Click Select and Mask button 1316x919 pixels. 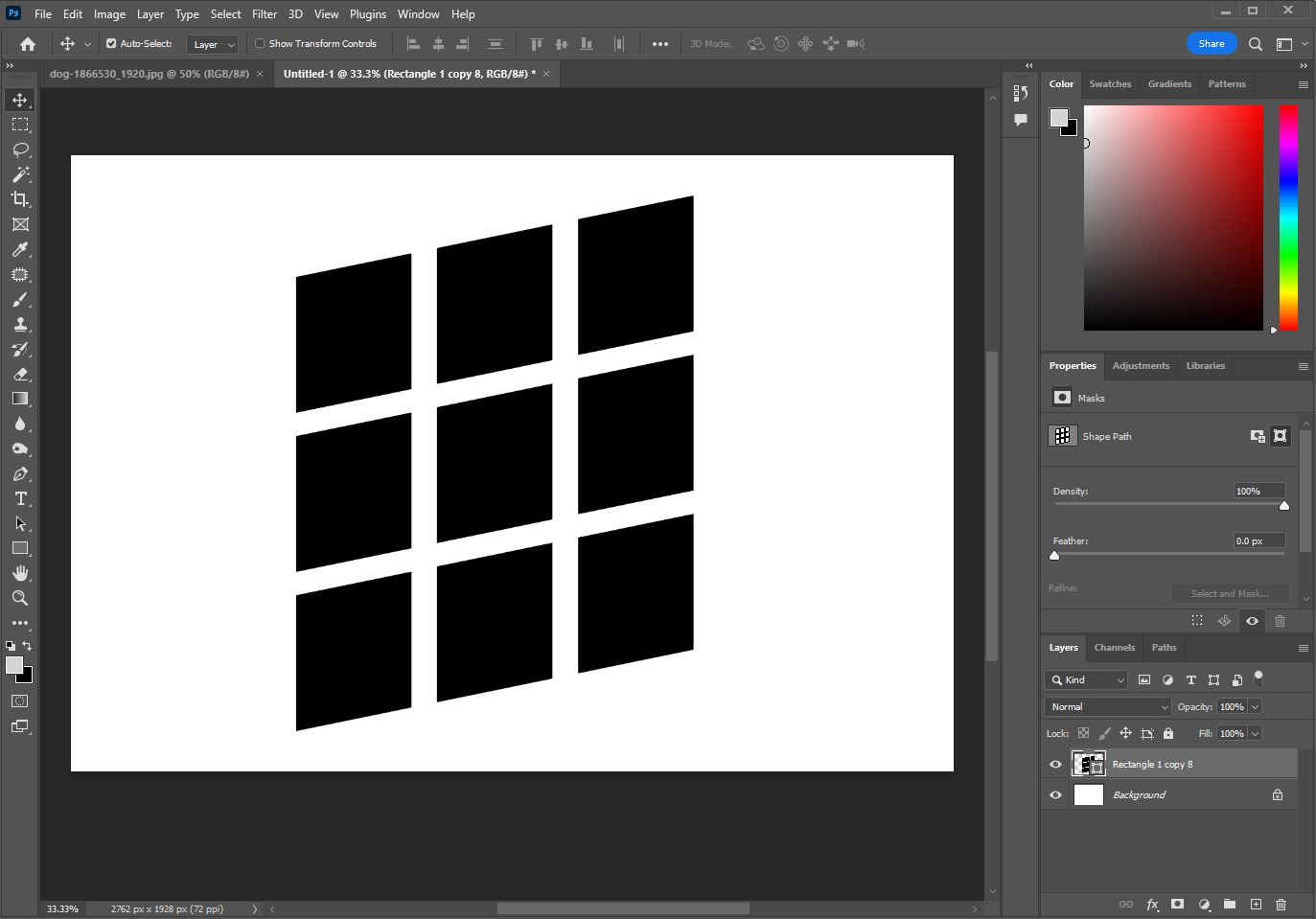click(x=1230, y=594)
